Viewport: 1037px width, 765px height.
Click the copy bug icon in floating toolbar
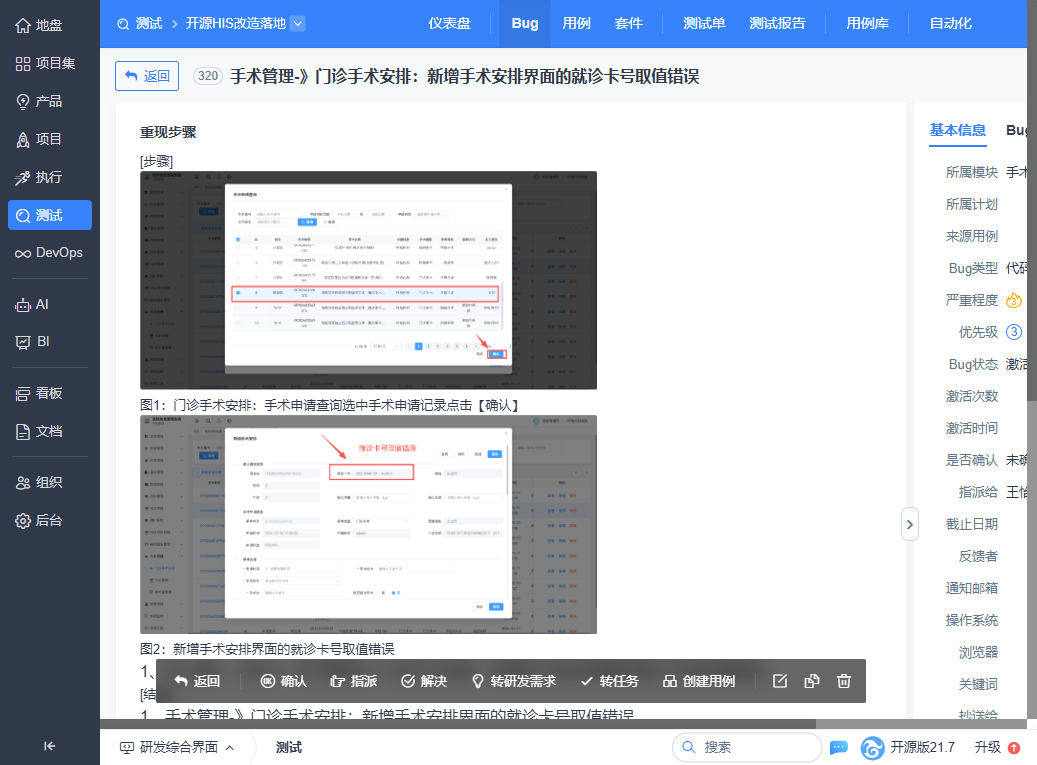point(812,681)
